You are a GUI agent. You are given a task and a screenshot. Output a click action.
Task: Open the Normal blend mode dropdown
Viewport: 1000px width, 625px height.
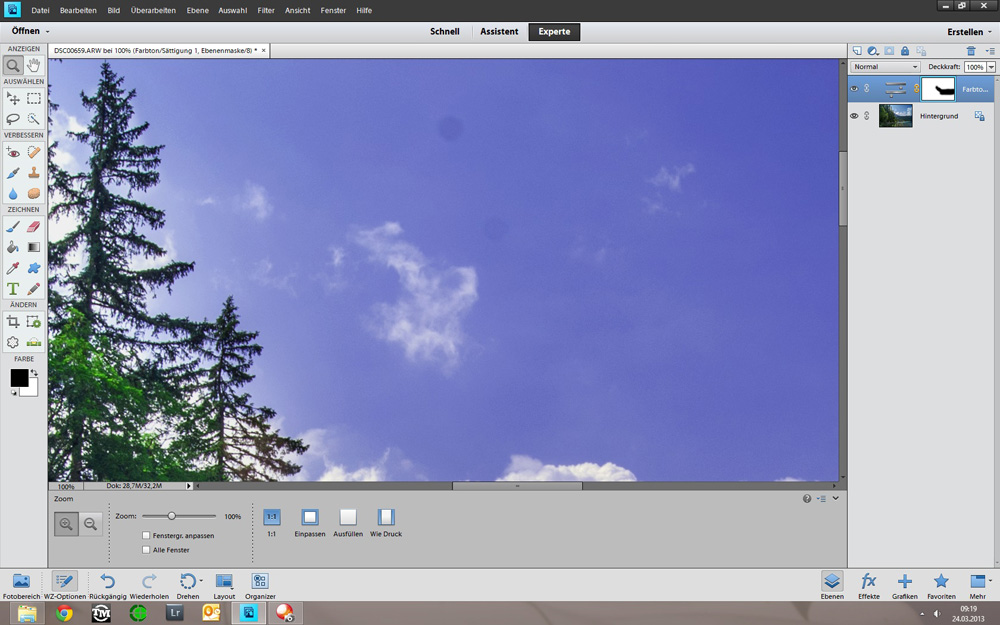pos(885,67)
